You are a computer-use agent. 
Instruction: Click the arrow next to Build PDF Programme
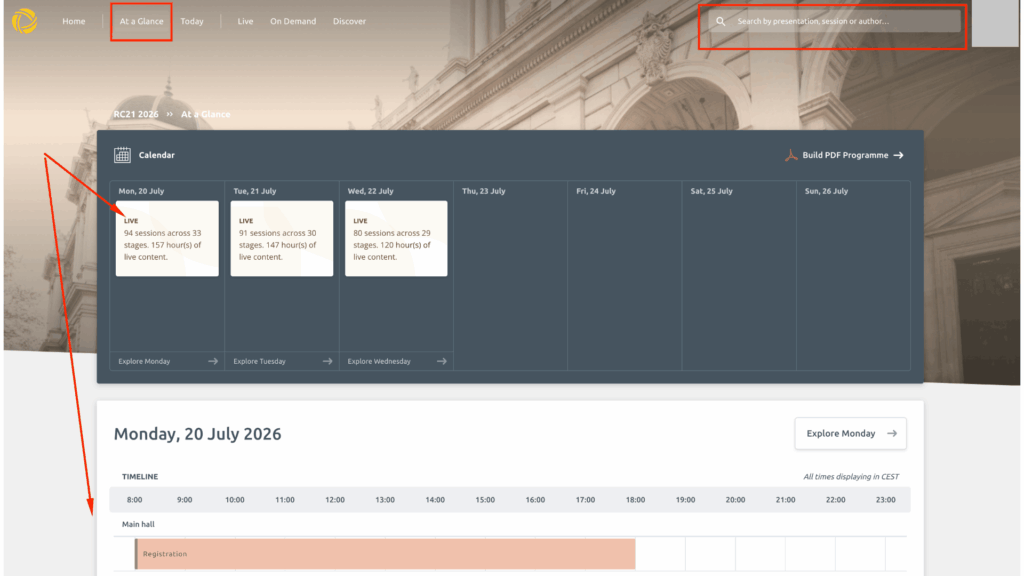tap(899, 155)
